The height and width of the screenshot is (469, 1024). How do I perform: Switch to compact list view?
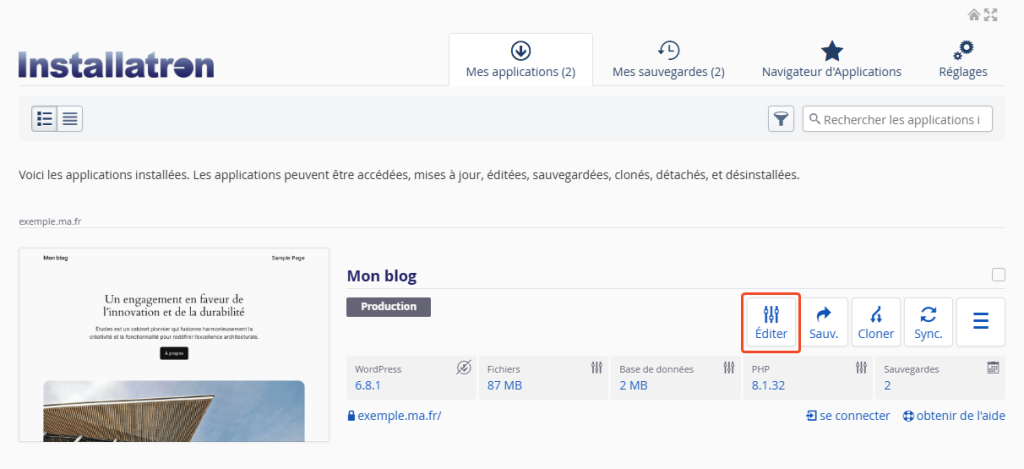click(x=70, y=119)
